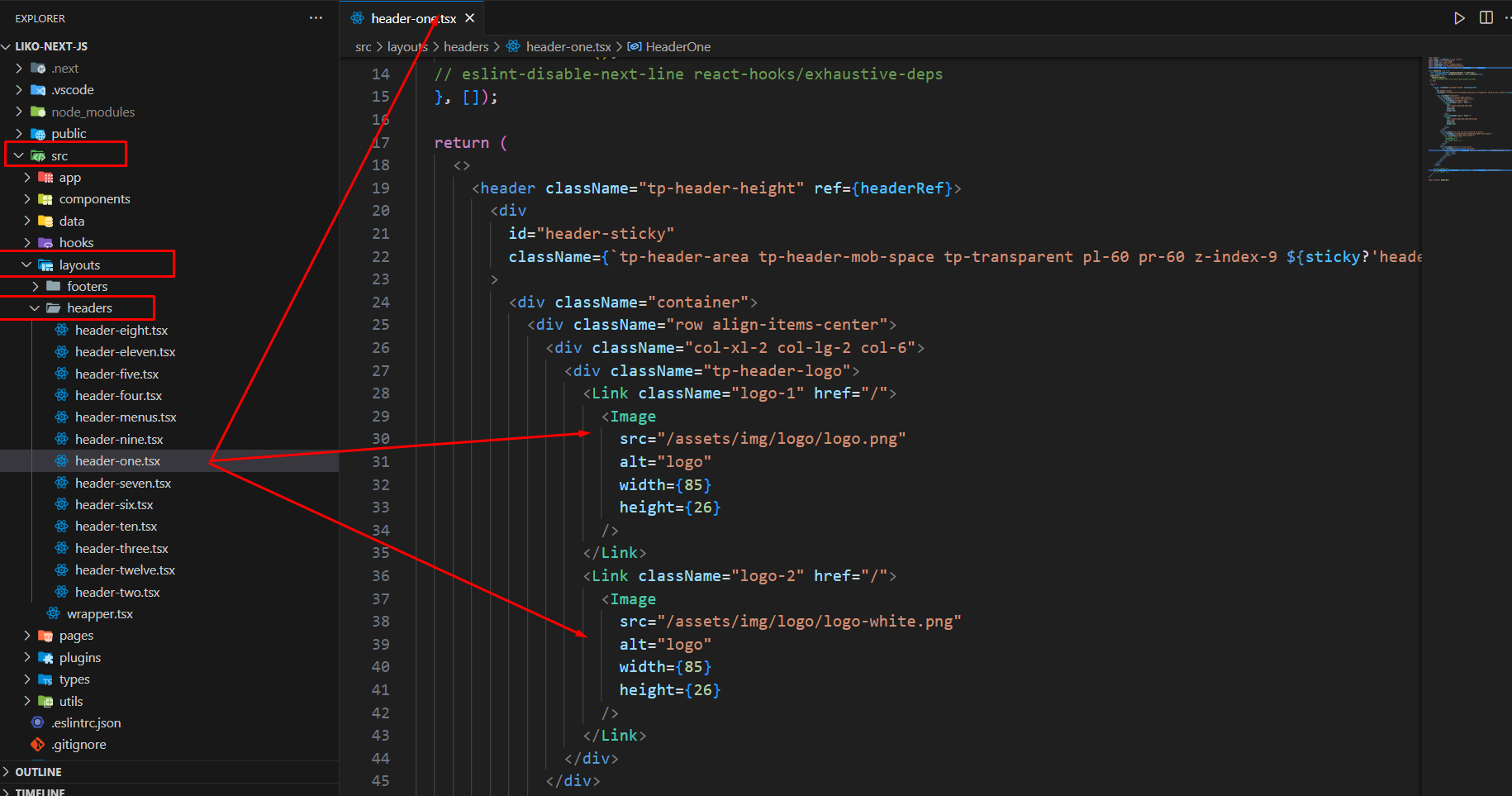Image resolution: width=1512 pixels, height=796 pixels.
Task: Open header-twelve.tsx file
Action: 125,570
